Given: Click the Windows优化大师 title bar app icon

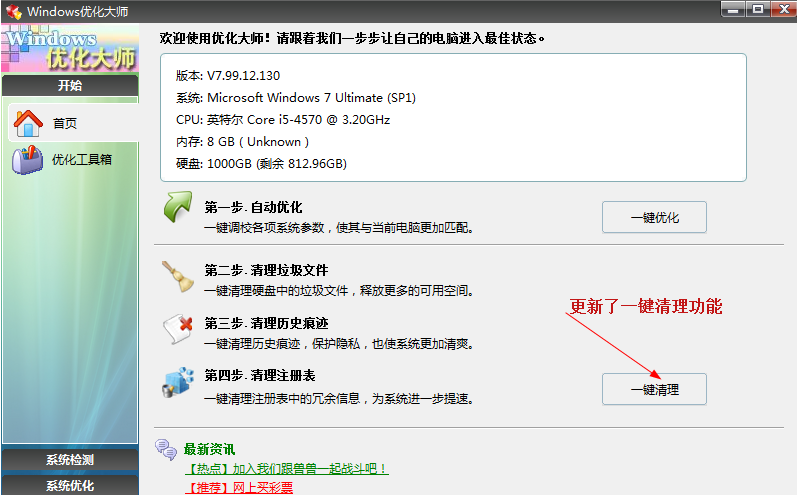Looking at the screenshot, I should tap(14, 11).
